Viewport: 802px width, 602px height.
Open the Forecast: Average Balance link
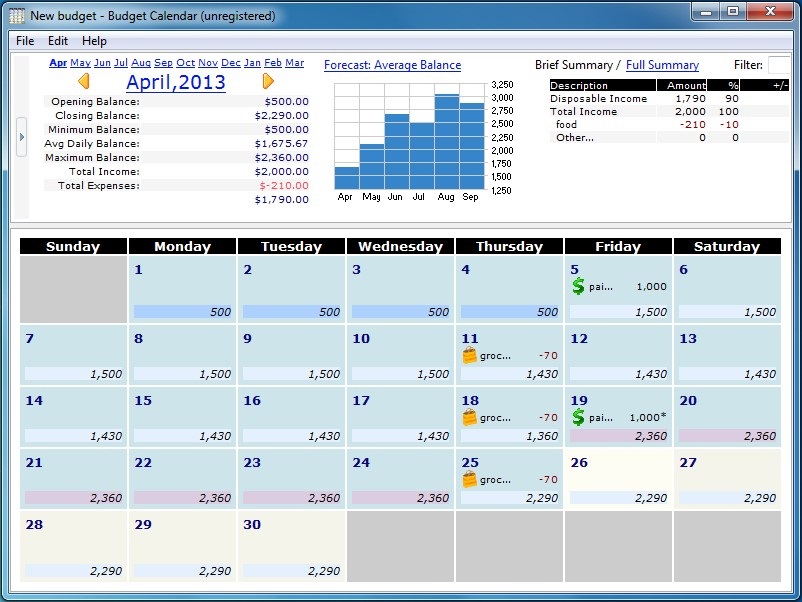[x=393, y=65]
